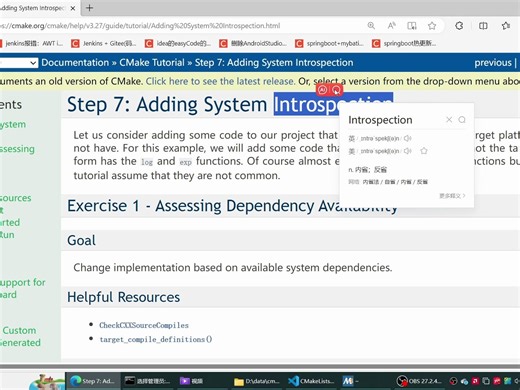Click the browser address bar URL
The height and width of the screenshot is (390, 520).
[140, 26]
